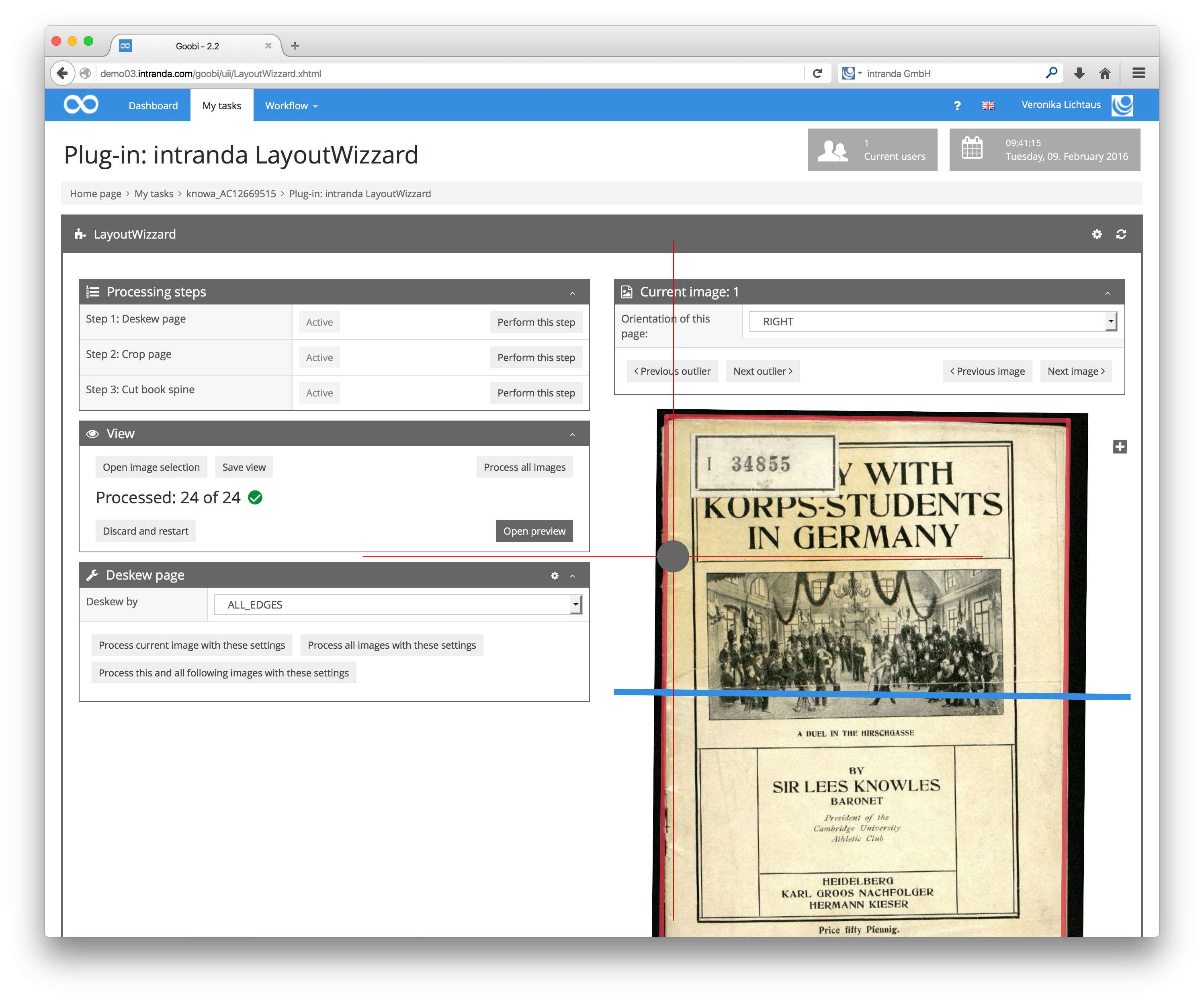
Task: Click the Goobi - 2.2 browser tab
Action: click(197, 46)
